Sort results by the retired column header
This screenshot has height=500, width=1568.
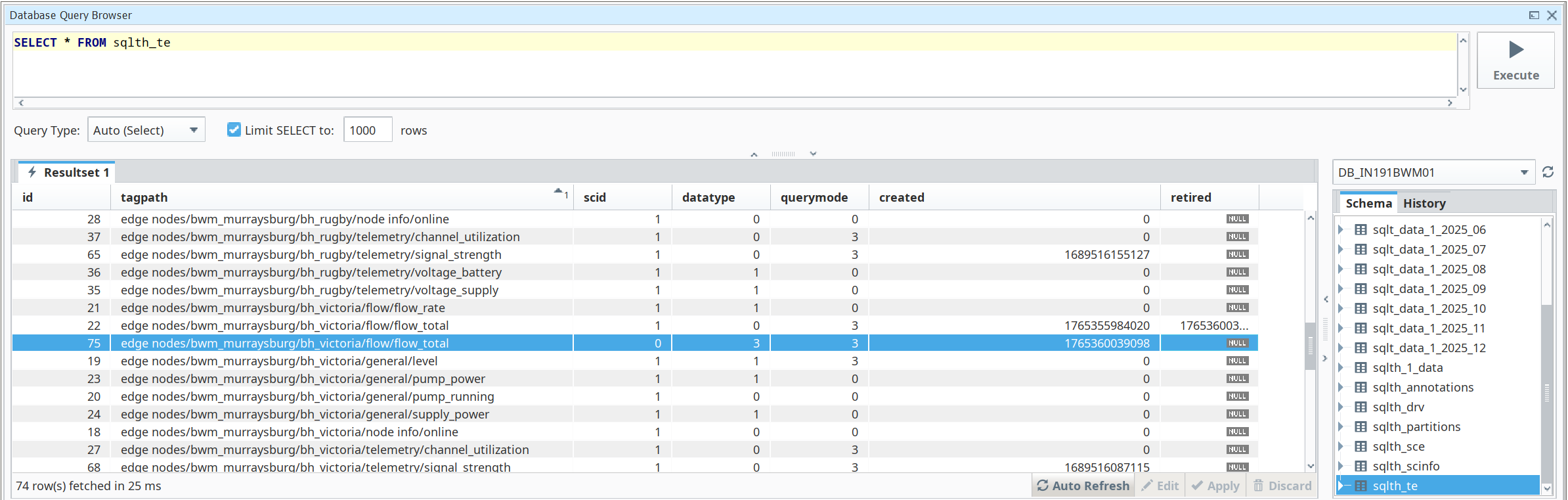1209,197
